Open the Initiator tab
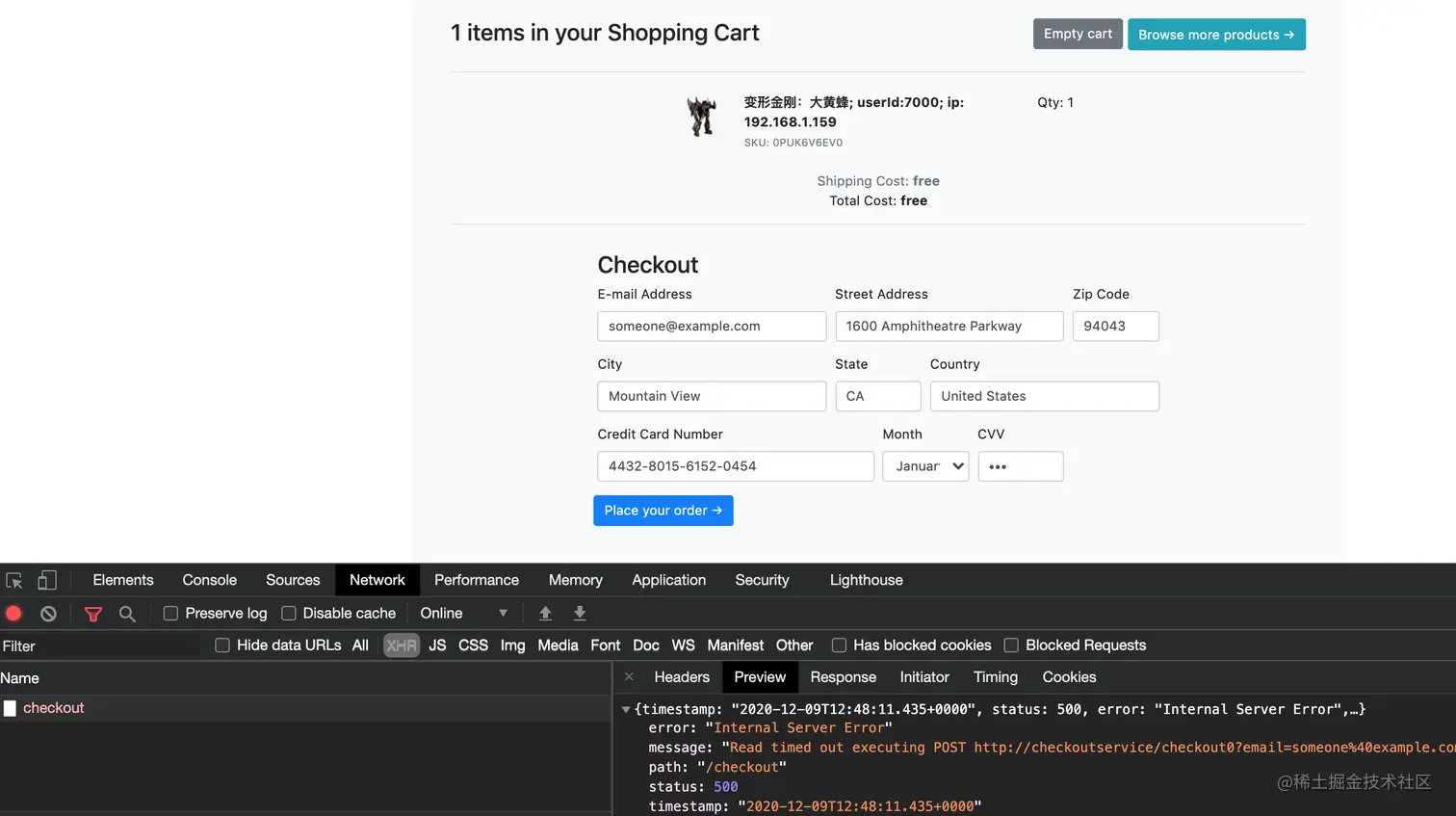The width and height of the screenshot is (1456, 816). (x=924, y=677)
